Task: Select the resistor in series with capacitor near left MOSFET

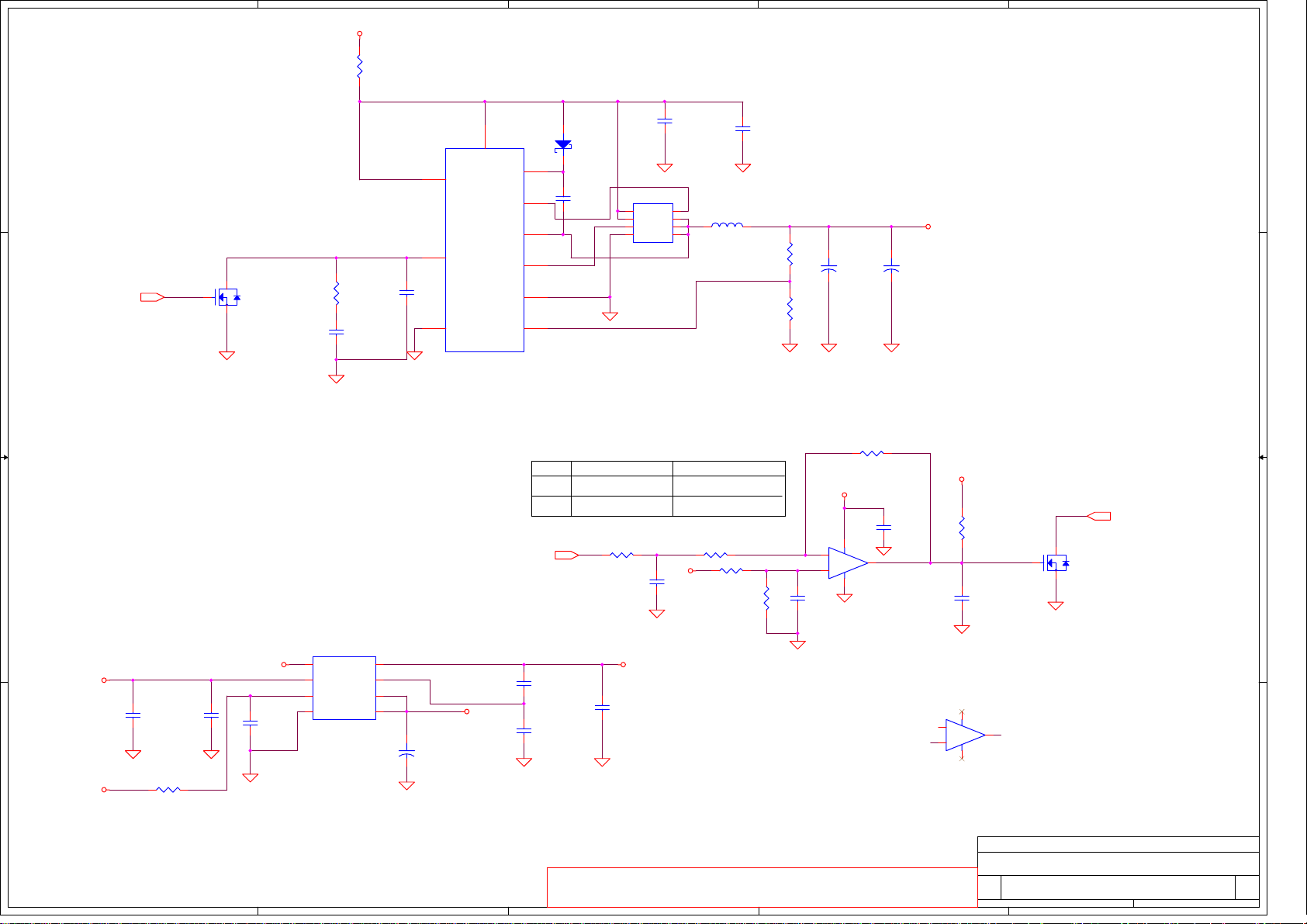Action: (x=336, y=293)
